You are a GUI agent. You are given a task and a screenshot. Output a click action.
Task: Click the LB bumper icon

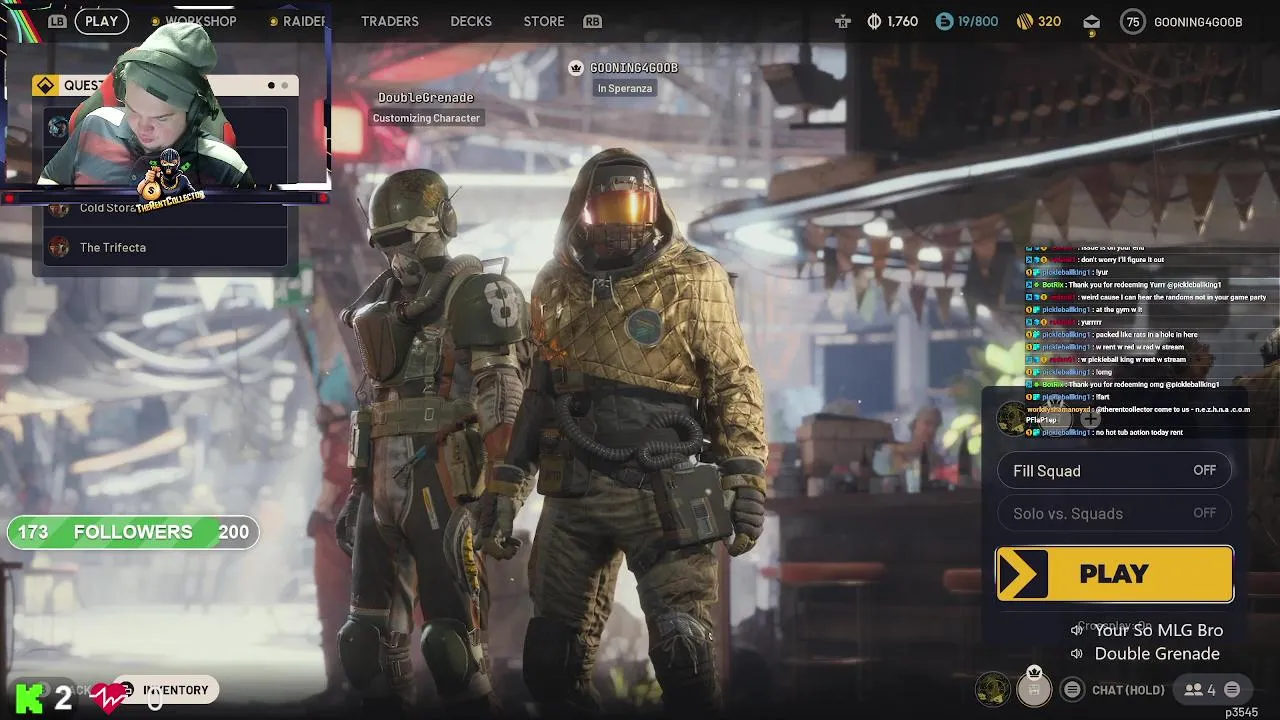[x=57, y=21]
